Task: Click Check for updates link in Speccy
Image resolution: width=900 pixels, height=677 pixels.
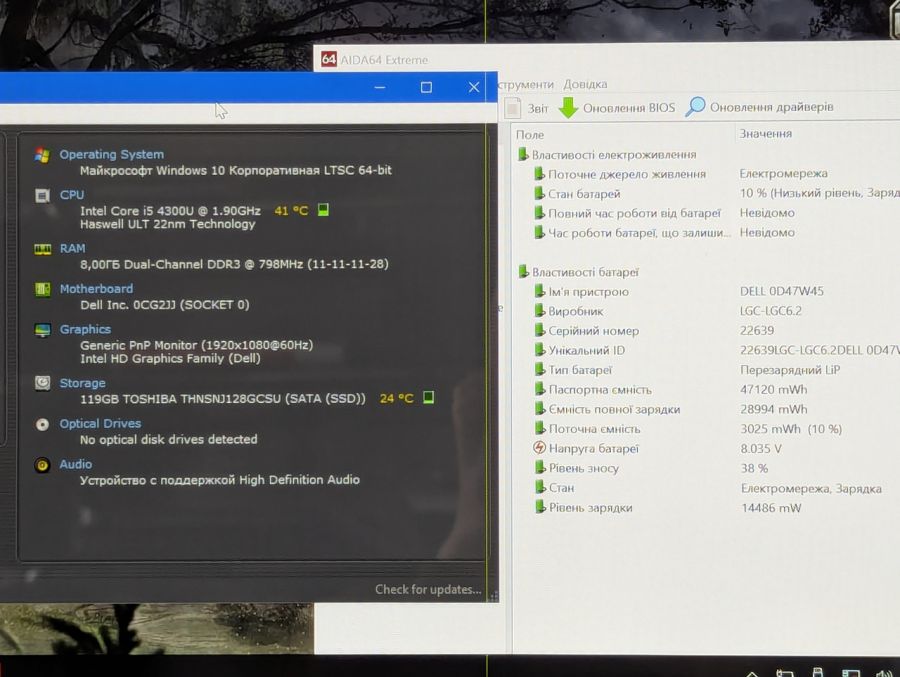Action: [428, 590]
